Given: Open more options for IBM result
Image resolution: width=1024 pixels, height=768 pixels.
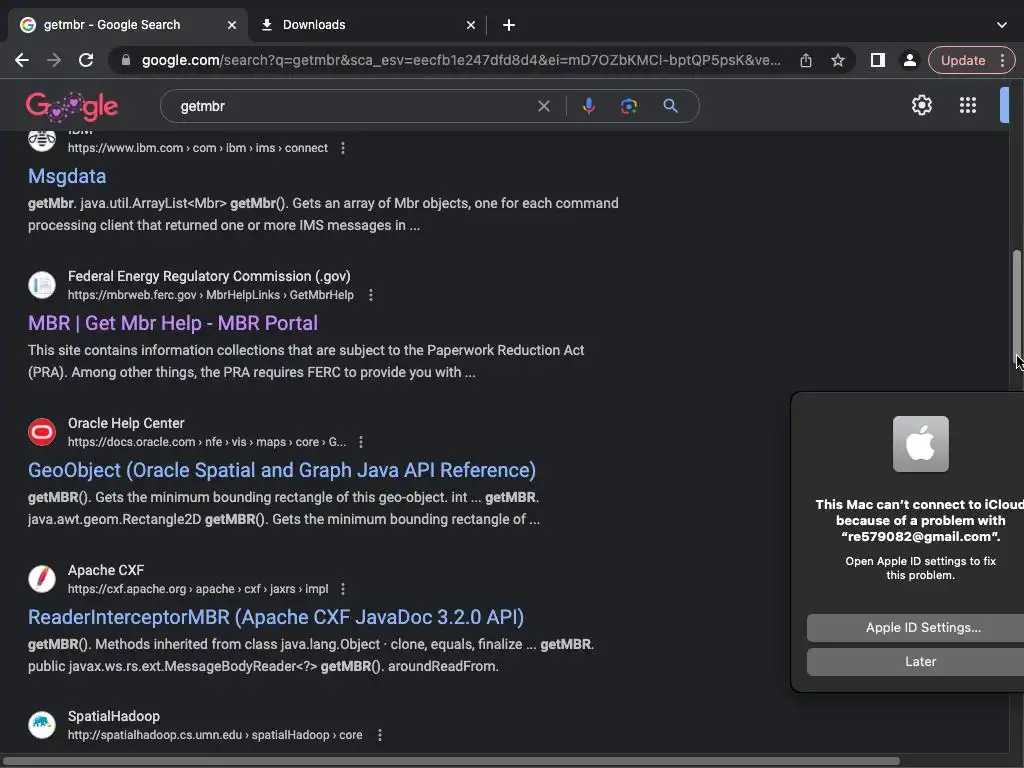Looking at the screenshot, I should point(343,148).
